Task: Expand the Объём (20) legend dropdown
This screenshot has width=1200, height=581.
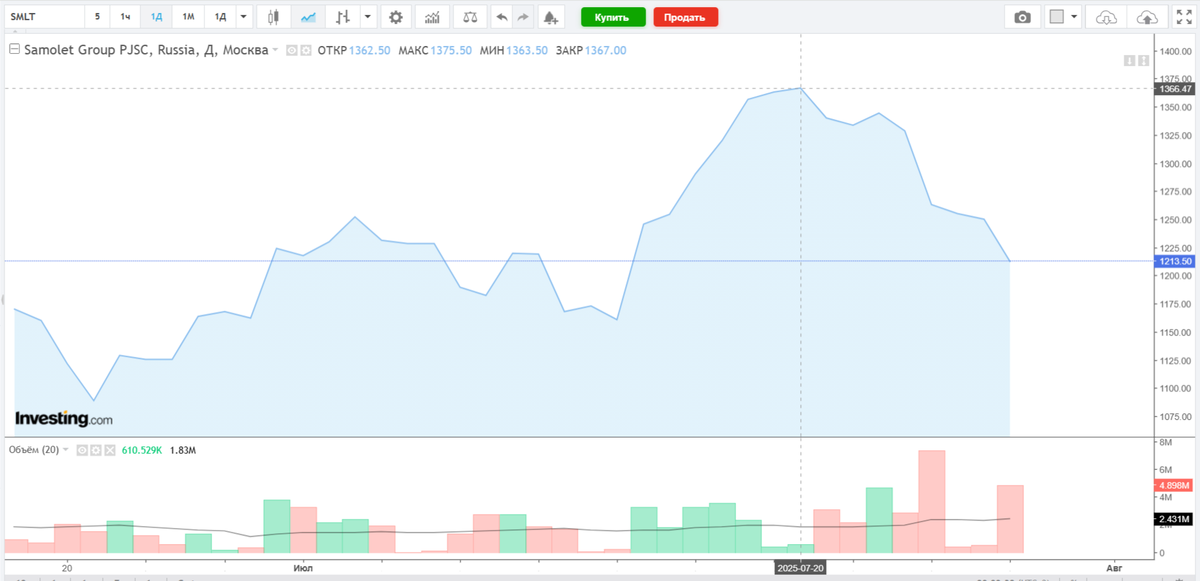Action: pyautogui.click(x=66, y=450)
